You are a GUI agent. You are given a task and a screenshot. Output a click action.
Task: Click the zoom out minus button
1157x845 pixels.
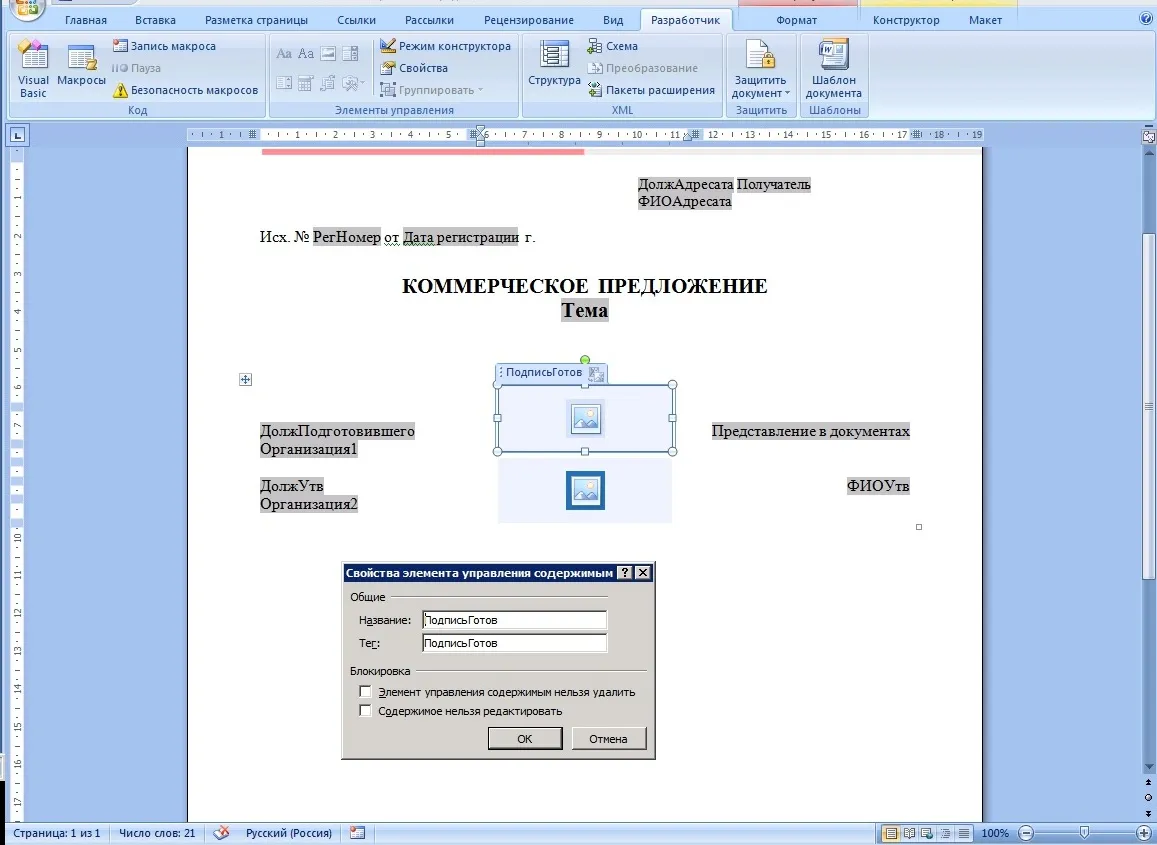click(x=1026, y=833)
